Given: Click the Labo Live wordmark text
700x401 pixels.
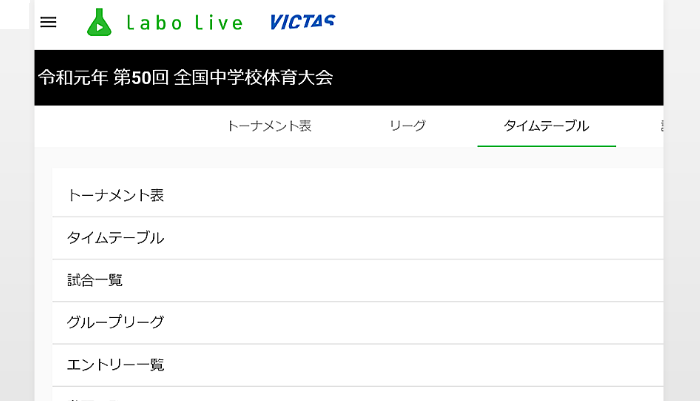Looking at the screenshot, I should pyautogui.click(x=185, y=23).
